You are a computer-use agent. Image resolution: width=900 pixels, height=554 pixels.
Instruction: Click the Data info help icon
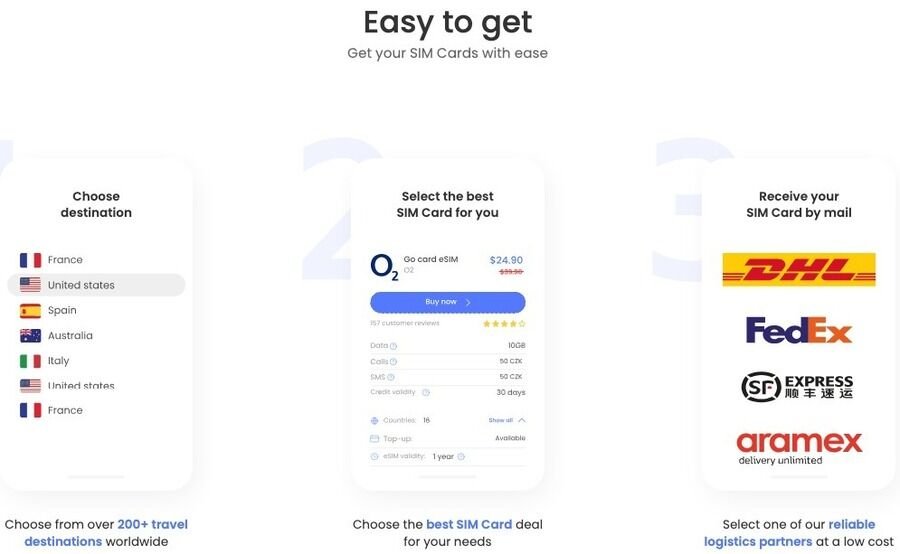pos(393,346)
